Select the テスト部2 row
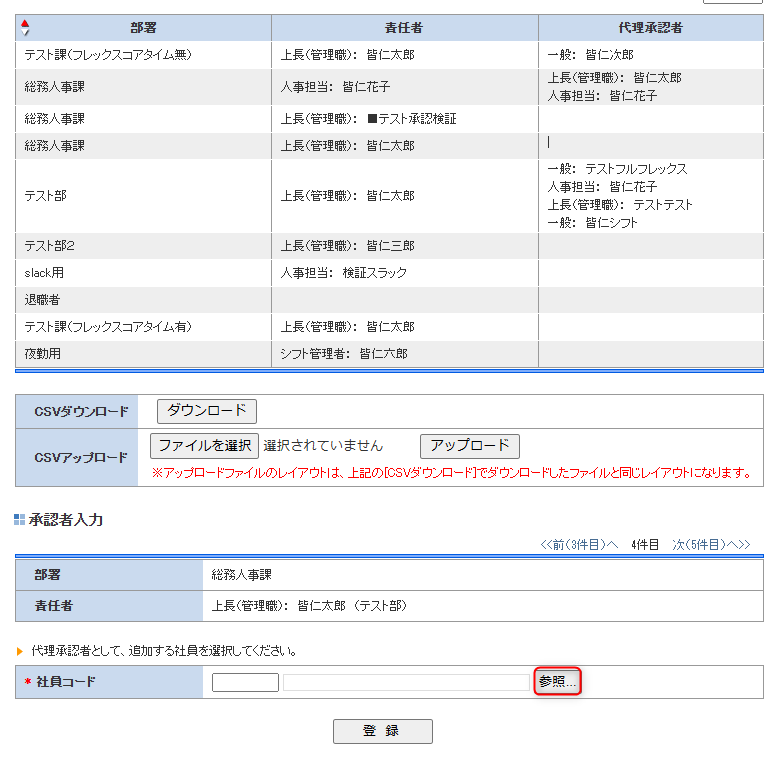Screen dimensions: 778x763 click(x=389, y=246)
